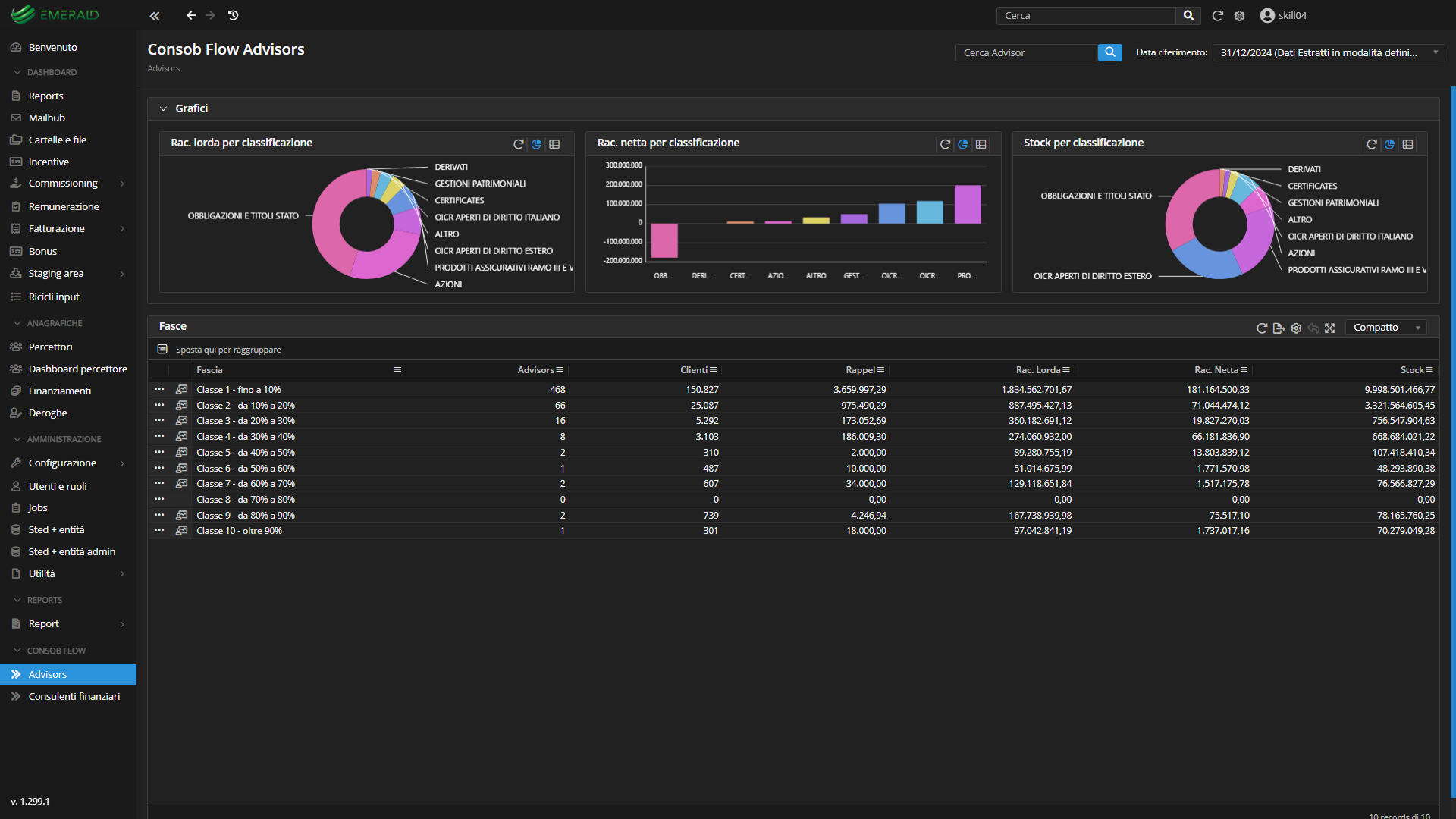Click the Stock value 9.998.501.466,77

(x=1399, y=389)
